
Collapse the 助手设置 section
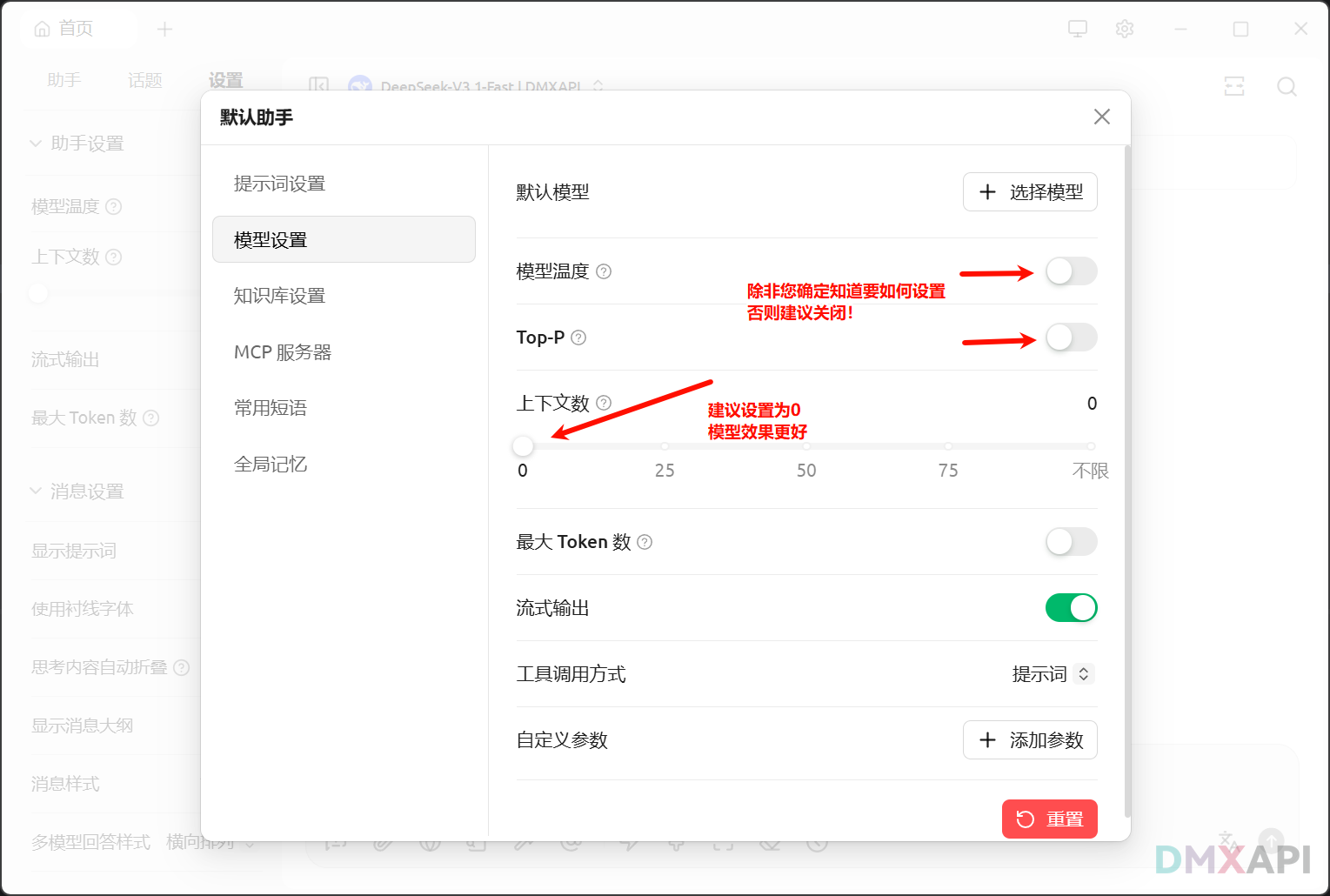(x=36, y=144)
